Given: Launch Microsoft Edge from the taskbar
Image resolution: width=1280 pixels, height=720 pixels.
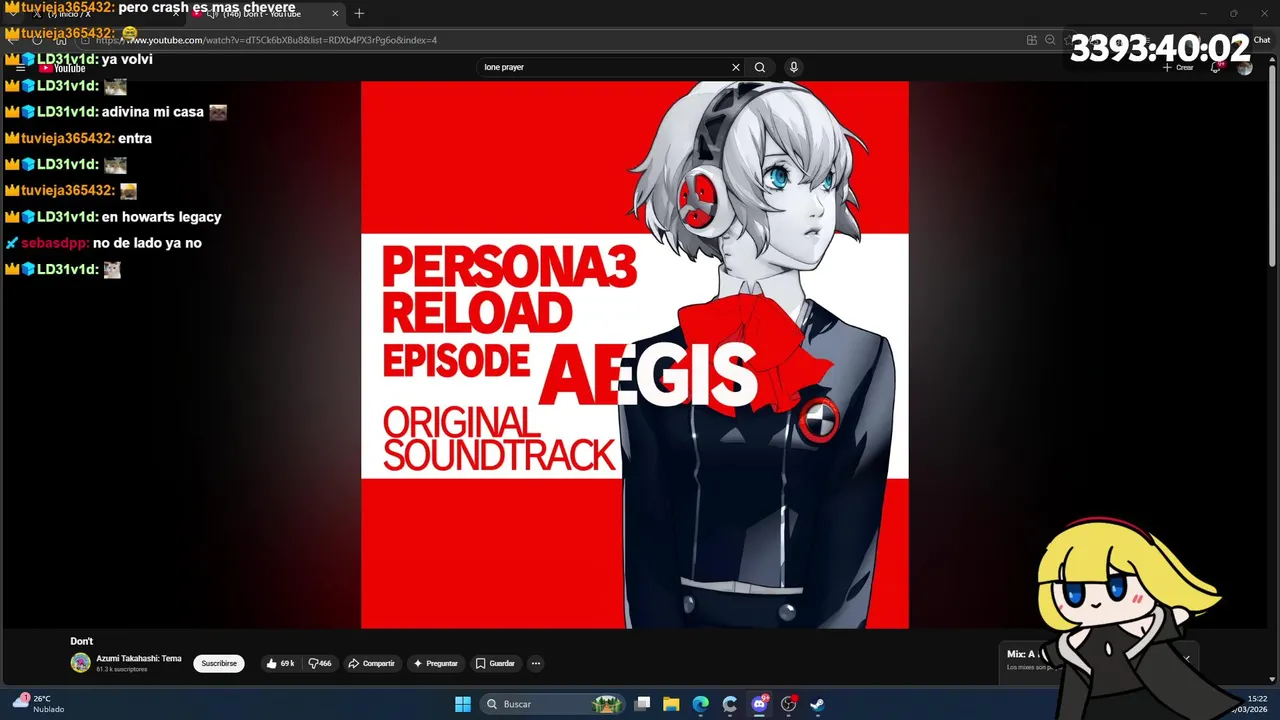Looking at the screenshot, I should (701, 704).
